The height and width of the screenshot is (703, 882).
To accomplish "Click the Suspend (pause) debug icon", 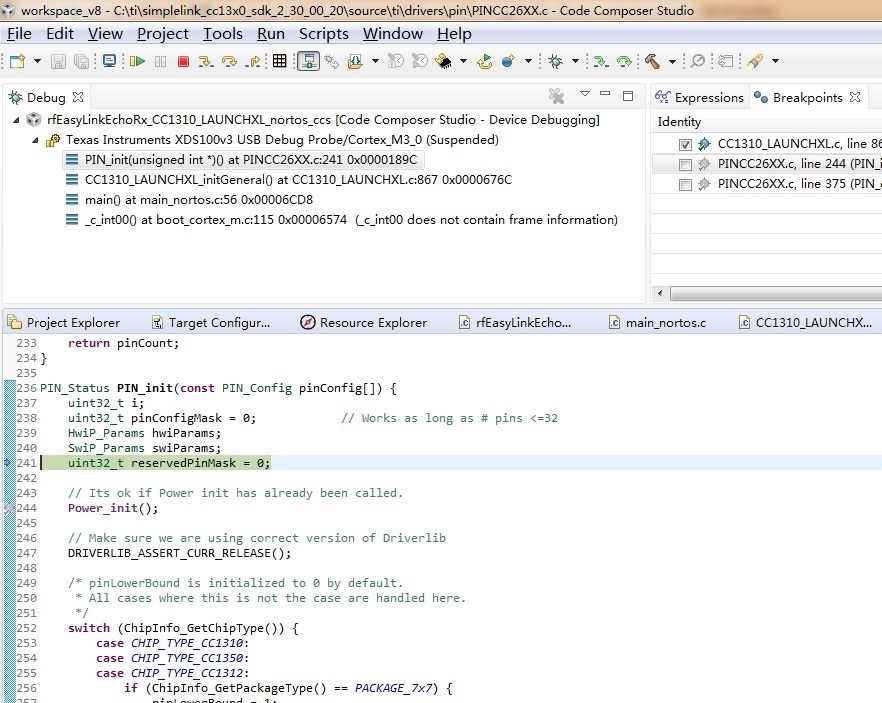I will click(x=159, y=61).
